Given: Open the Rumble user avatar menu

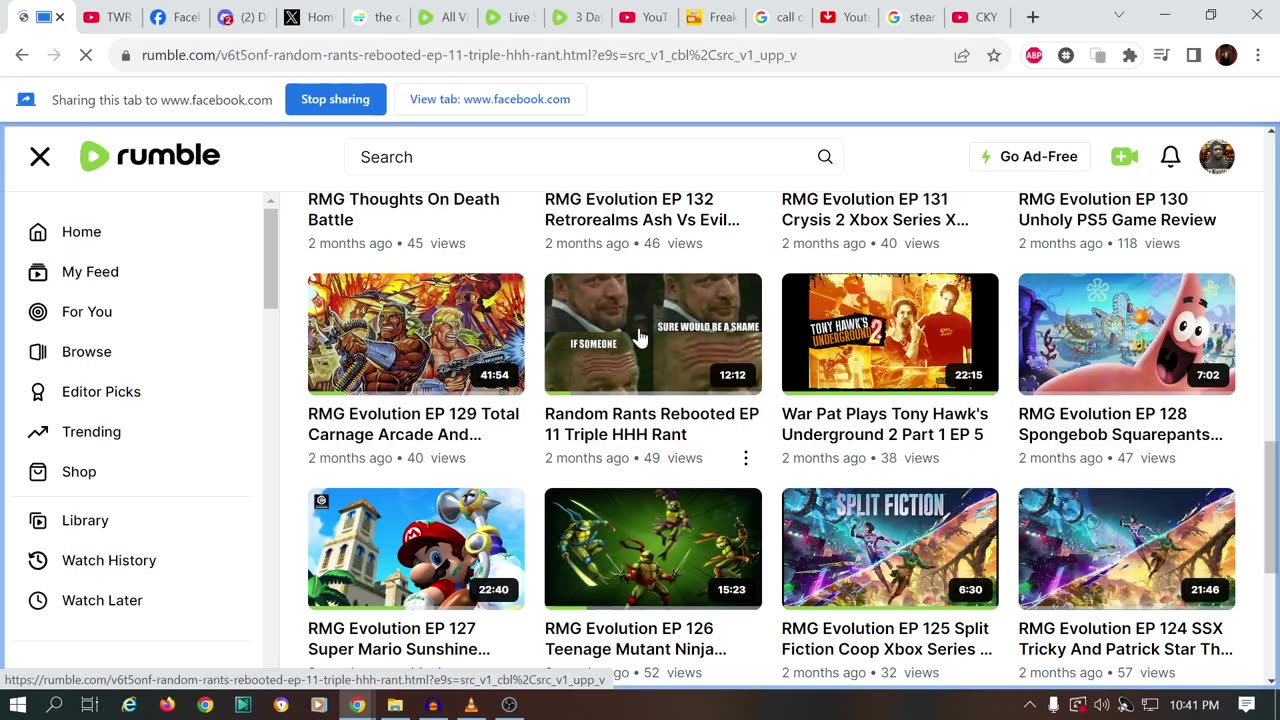Looking at the screenshot, I should pyautogui.click(x=1216, y=157).
